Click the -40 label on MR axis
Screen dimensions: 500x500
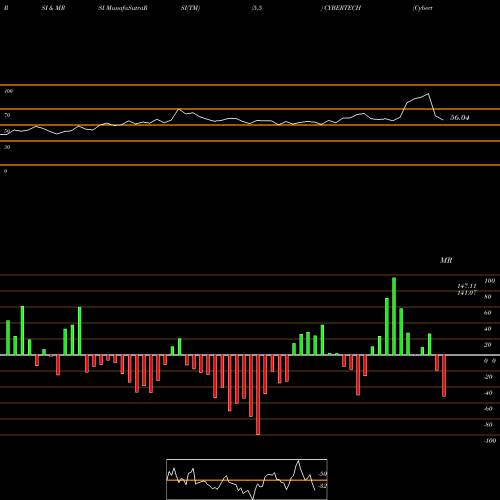[488, 393]
